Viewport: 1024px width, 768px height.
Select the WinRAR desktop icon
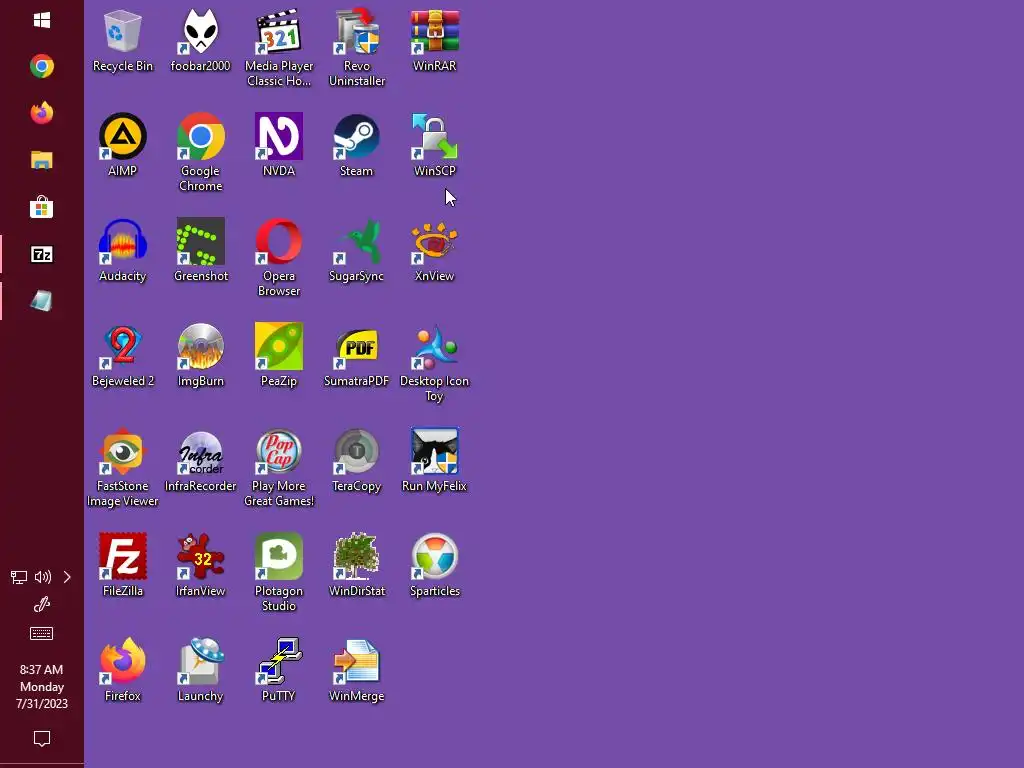click(435, 40)
